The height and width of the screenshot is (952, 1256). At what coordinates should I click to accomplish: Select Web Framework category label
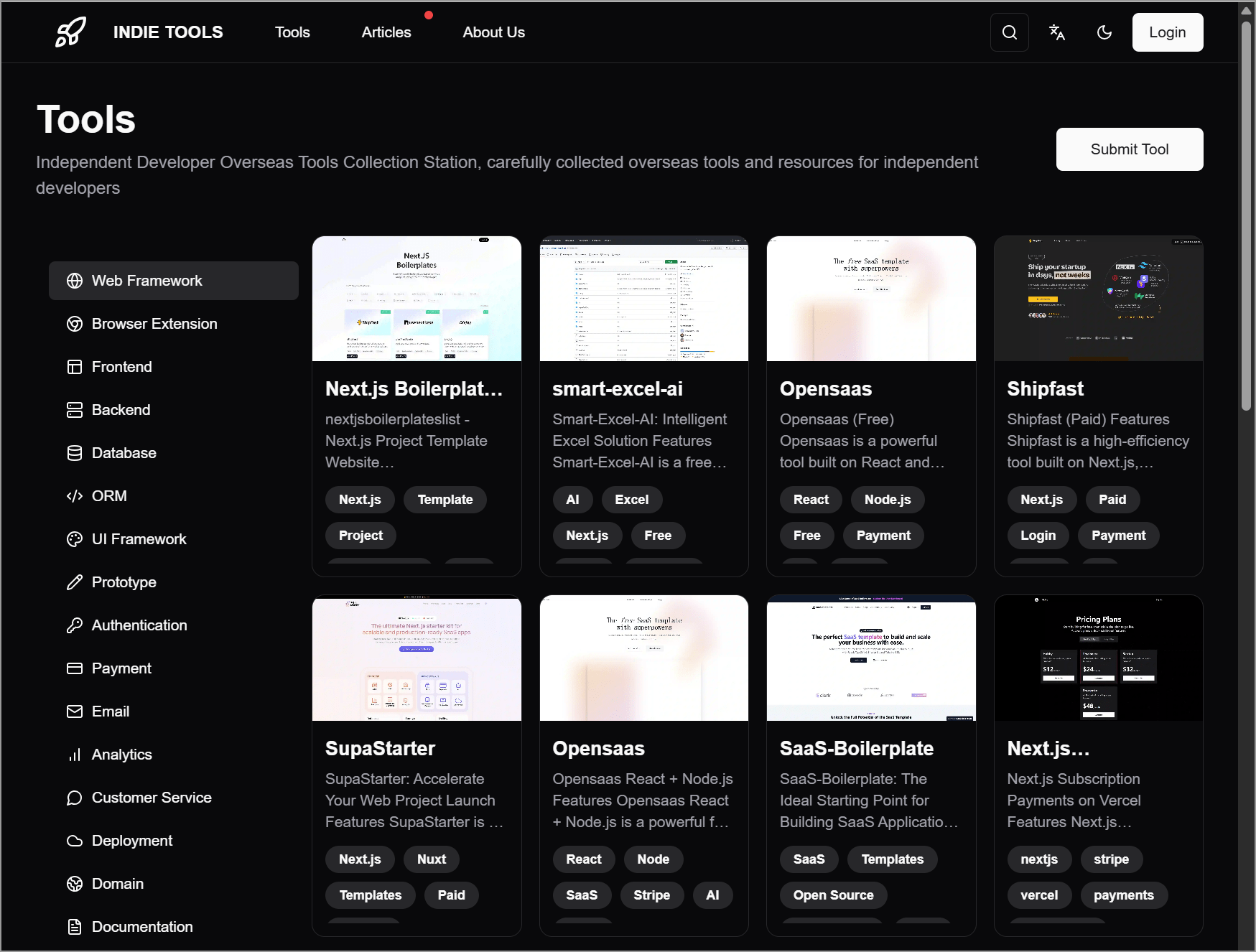[x=146, y=281]
